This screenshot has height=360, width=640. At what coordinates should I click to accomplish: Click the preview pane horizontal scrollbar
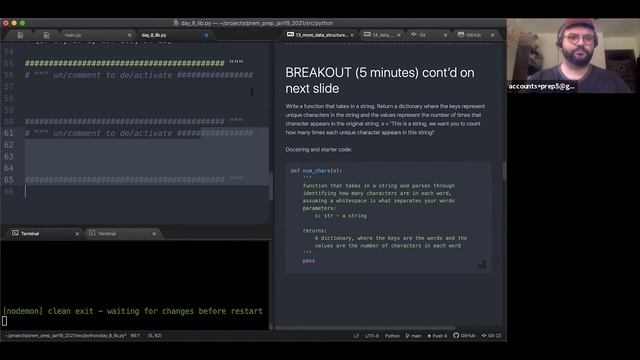click(x=365, y=328)
